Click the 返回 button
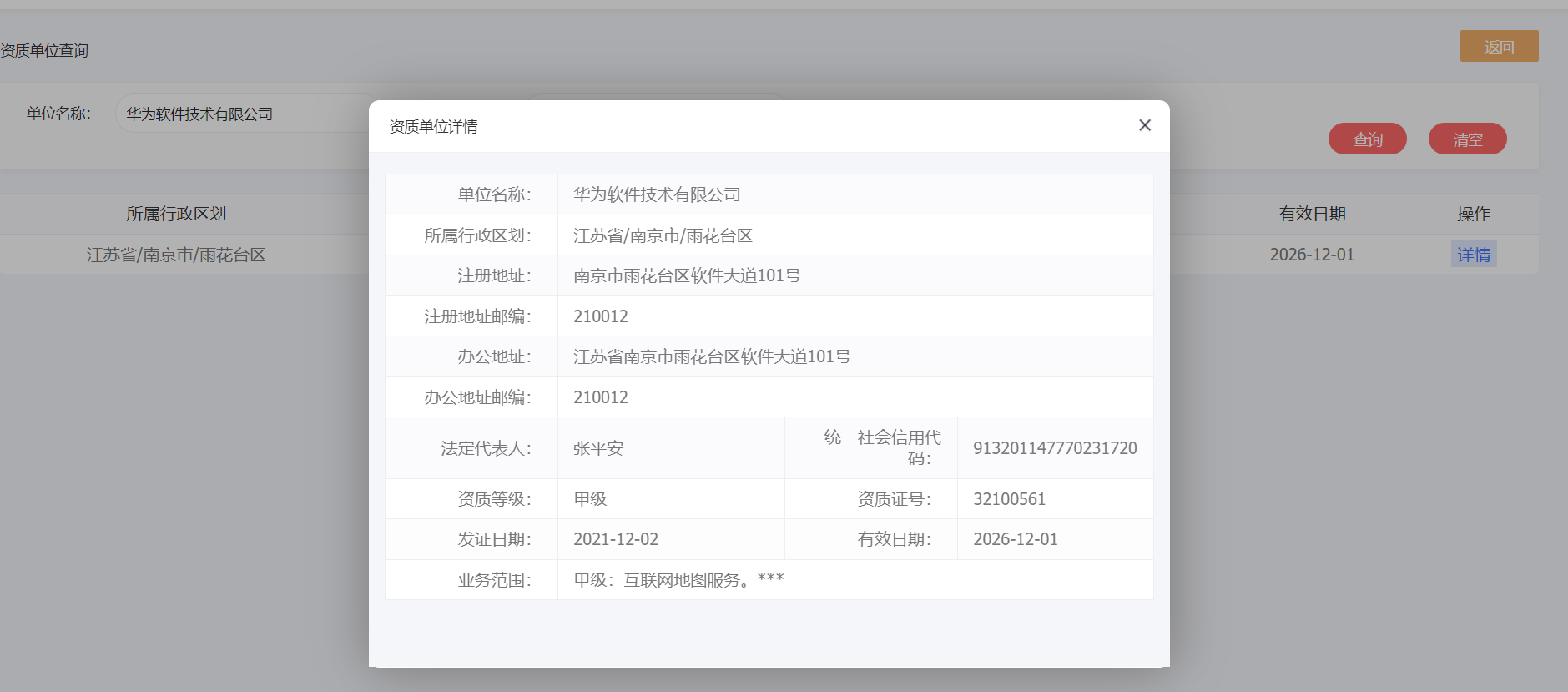This screenshot has height=692, width=1568. (x=1499, y=47)
